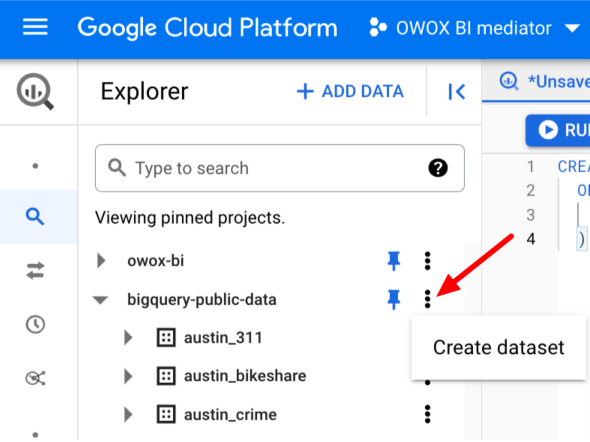Choose Create dataset from context menu
This screenshot has width=590, height=442.
(499, 347)
